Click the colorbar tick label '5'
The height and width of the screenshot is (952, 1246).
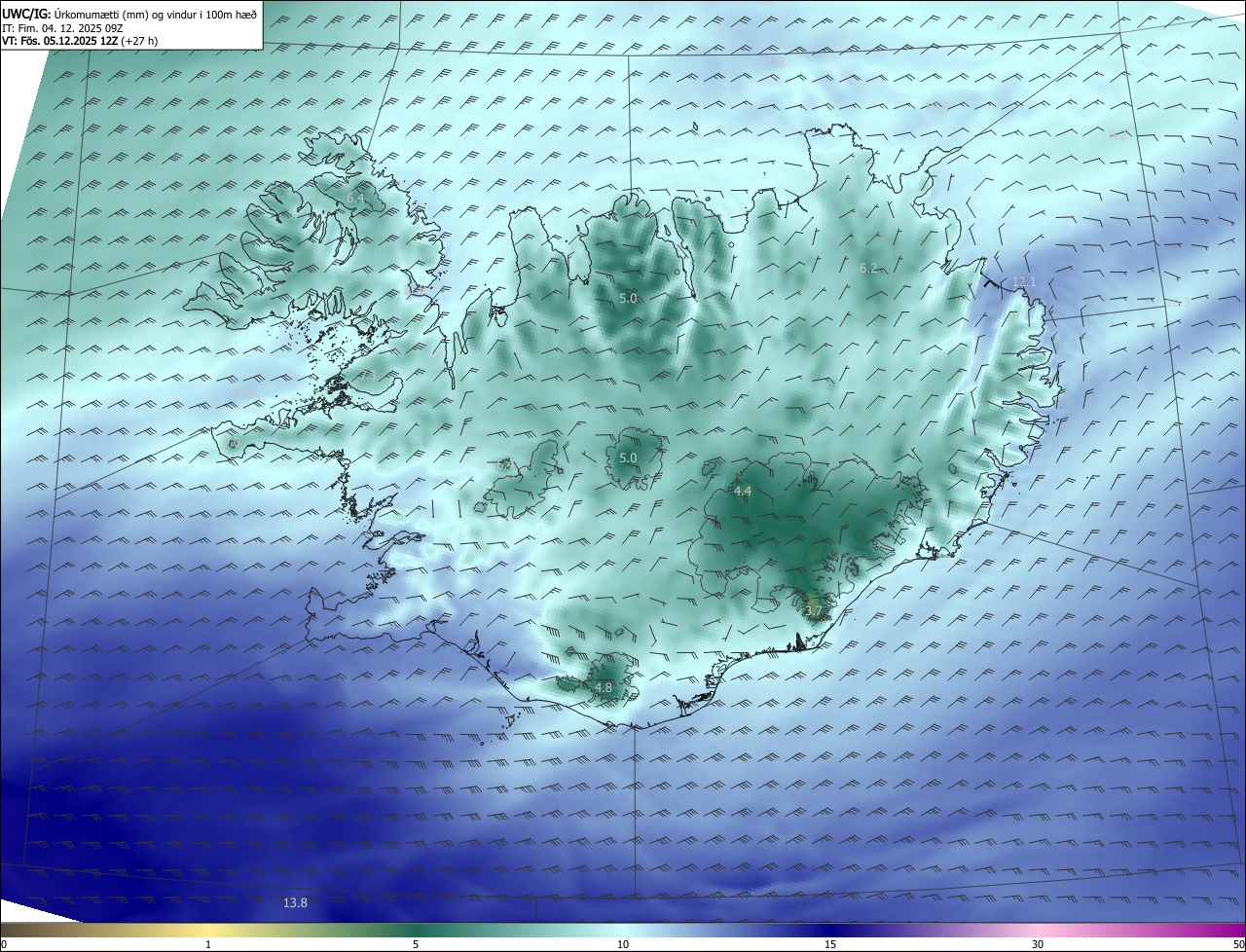click(x=416, y=944)
